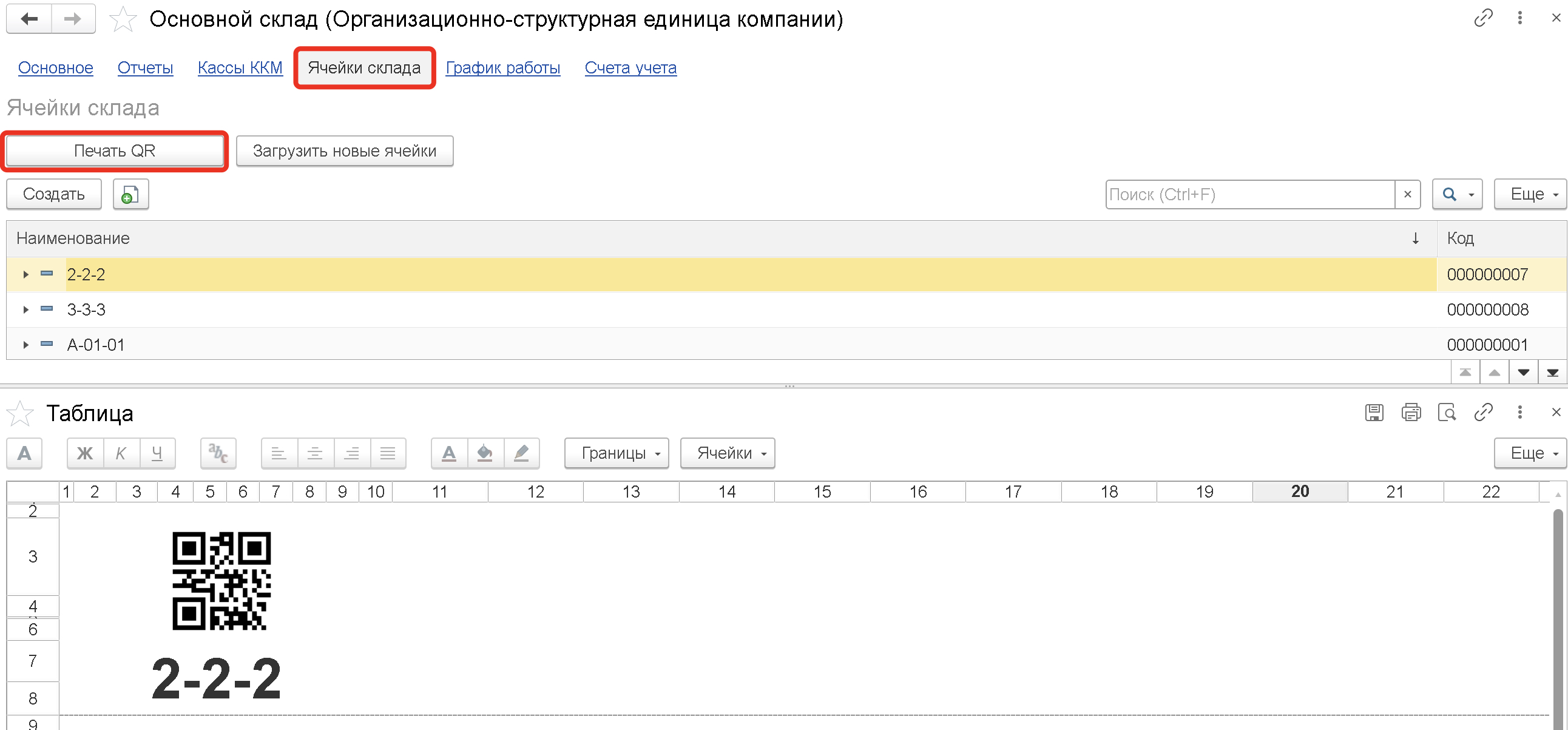
Task: Open the font settings A button
Action: click(x=24, y=453)
